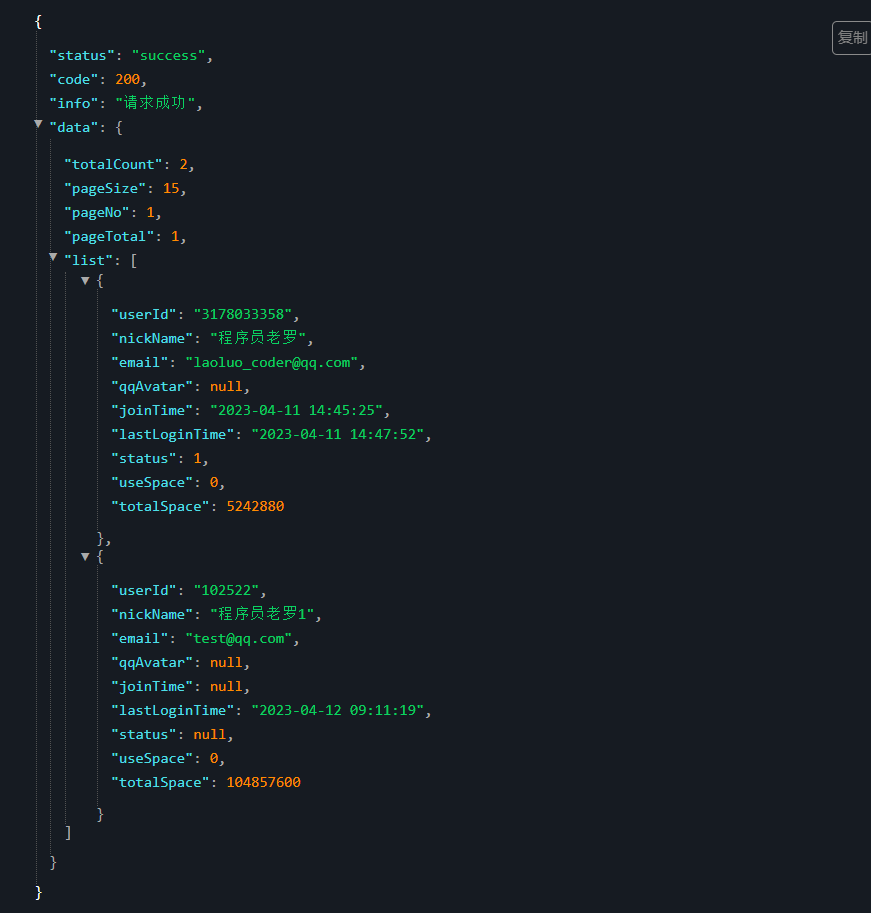Click the totalSpace value 5242880
The image size is (871, 913).
coord(256,507)
